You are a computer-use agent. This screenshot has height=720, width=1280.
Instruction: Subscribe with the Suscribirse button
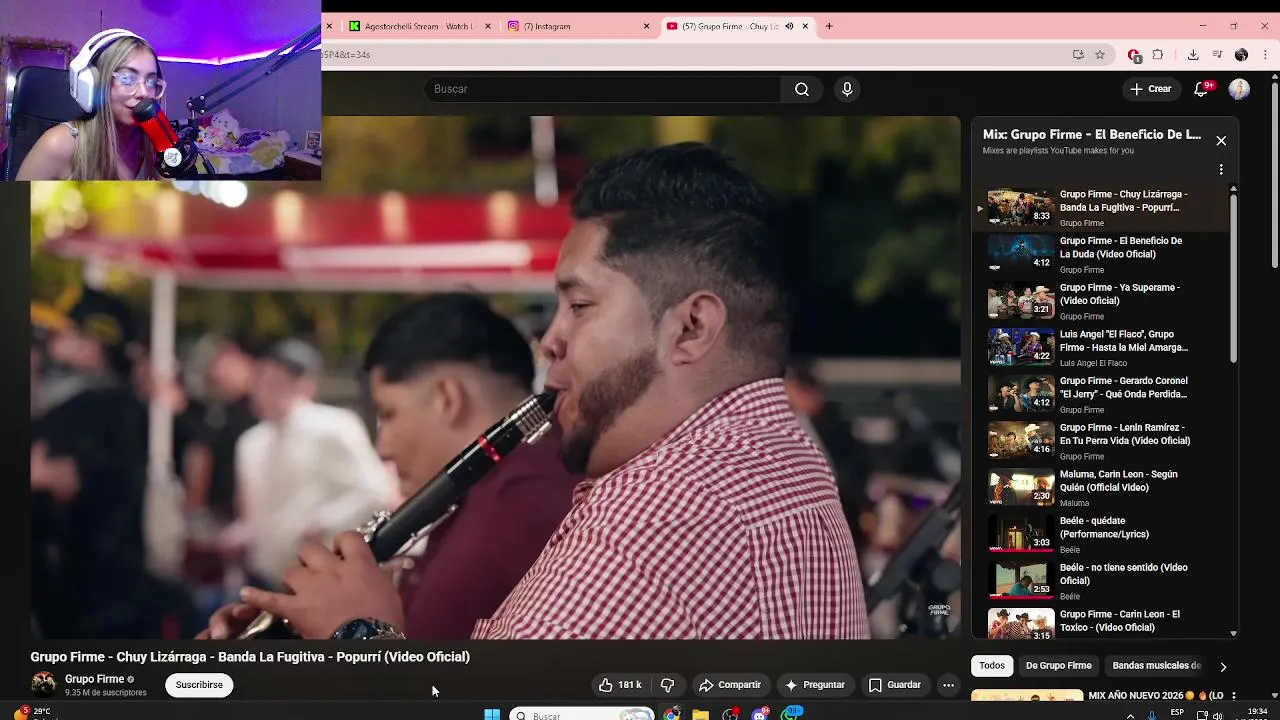point(199,685)
